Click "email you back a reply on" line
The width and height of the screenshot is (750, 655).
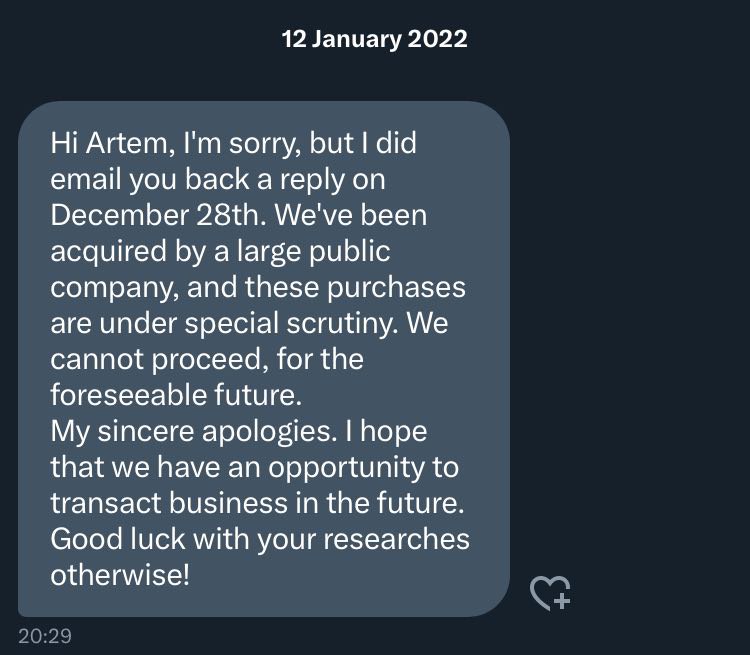tap(218, 180)
